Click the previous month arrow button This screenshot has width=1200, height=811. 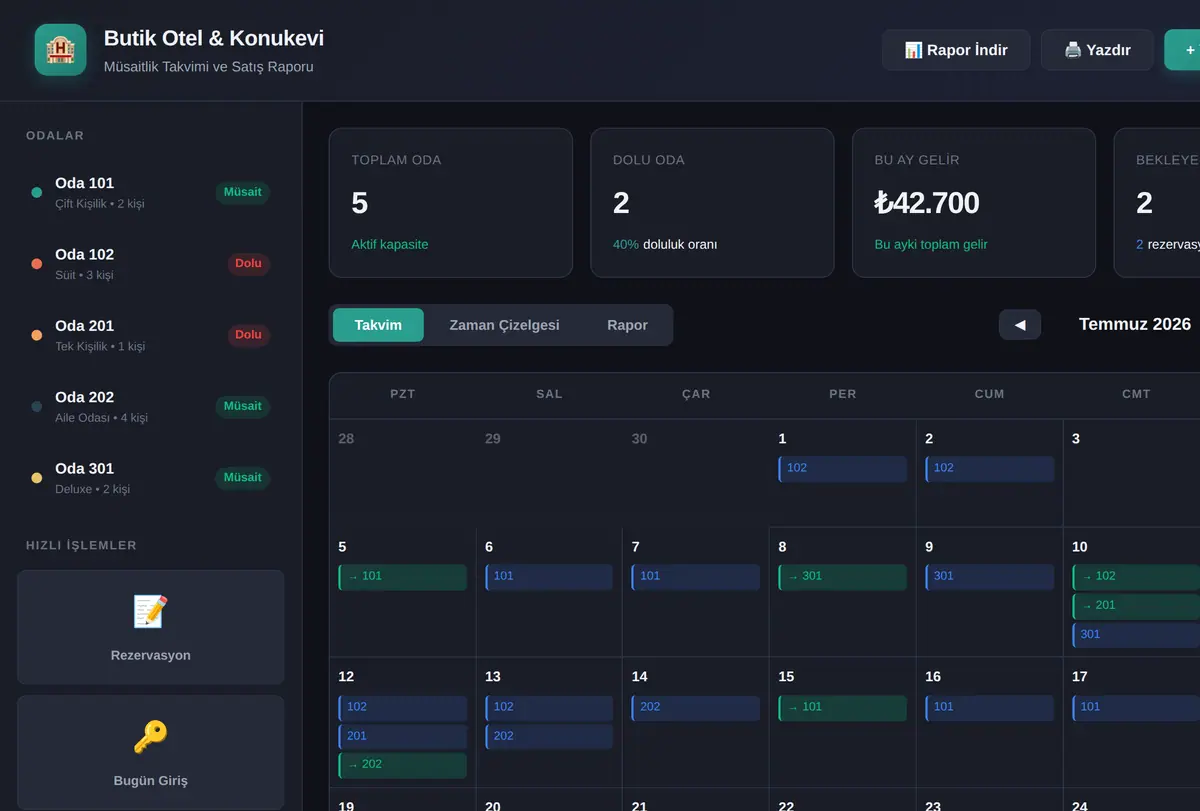click(1020, 324)
